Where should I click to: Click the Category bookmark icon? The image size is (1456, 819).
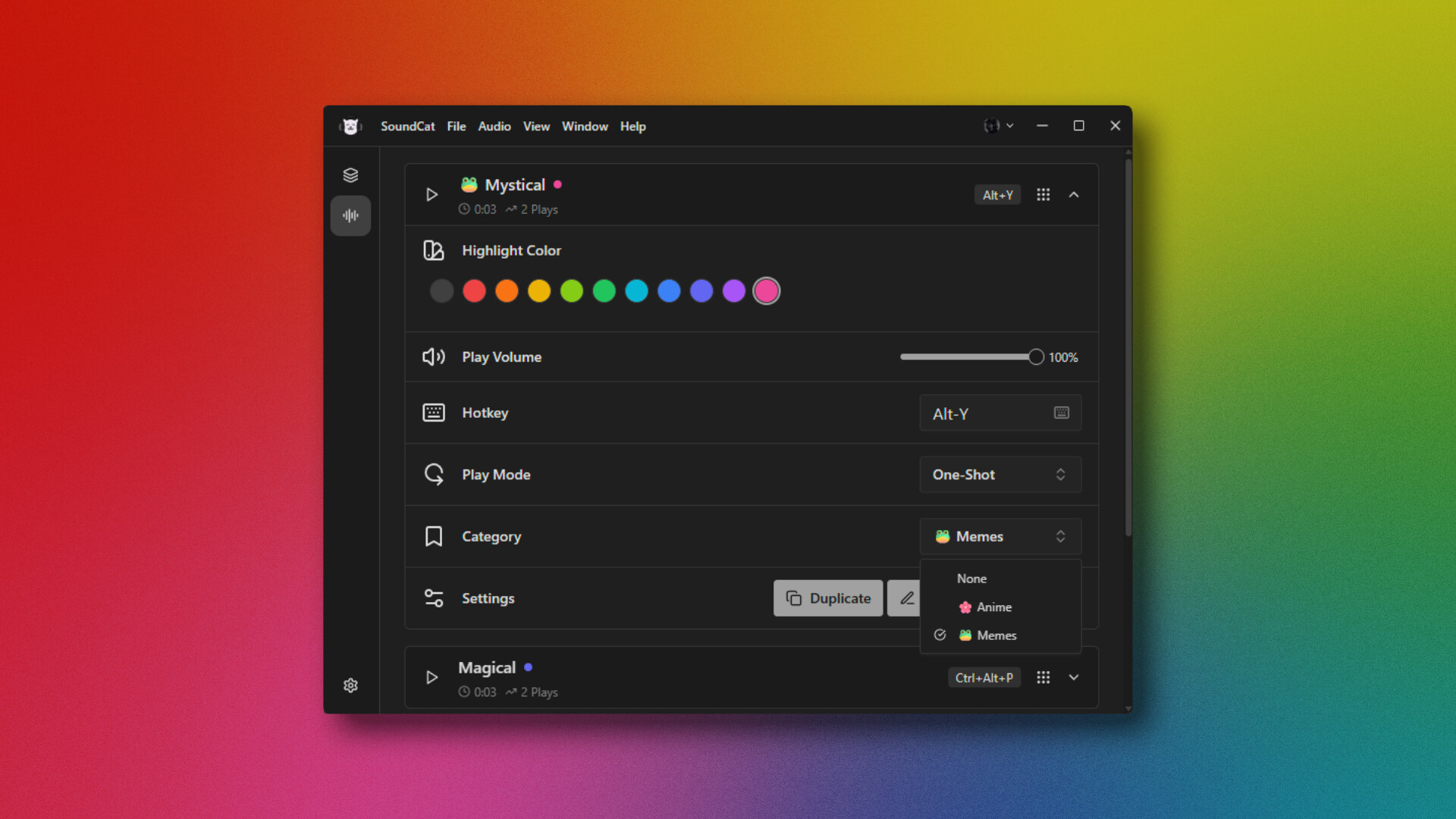(x=433, y=536)
